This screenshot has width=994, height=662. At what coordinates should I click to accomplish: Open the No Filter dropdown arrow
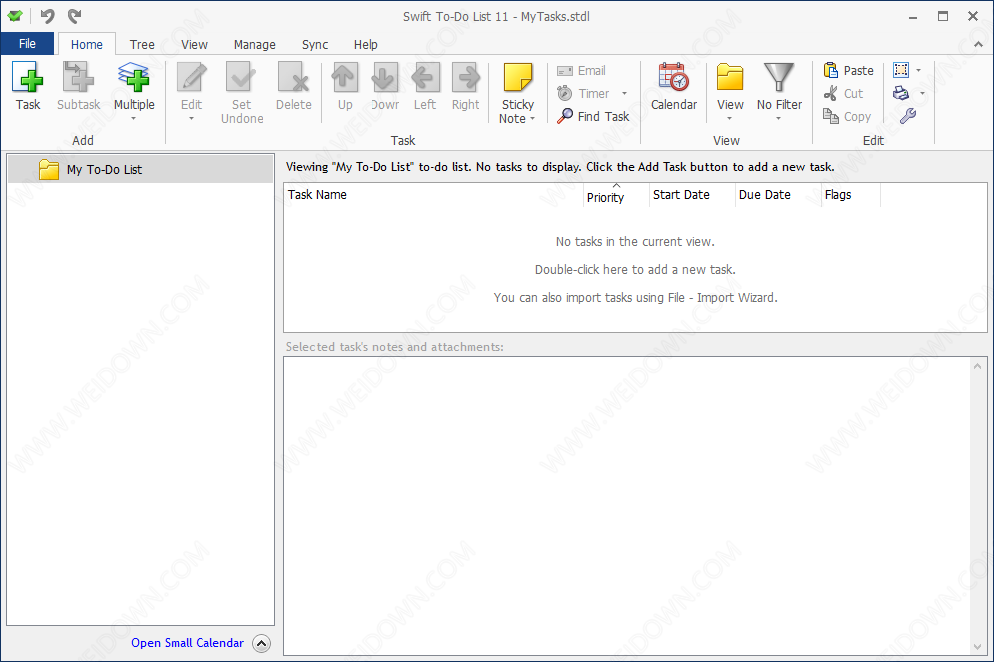pyautogui.click(x=778, y=119)
